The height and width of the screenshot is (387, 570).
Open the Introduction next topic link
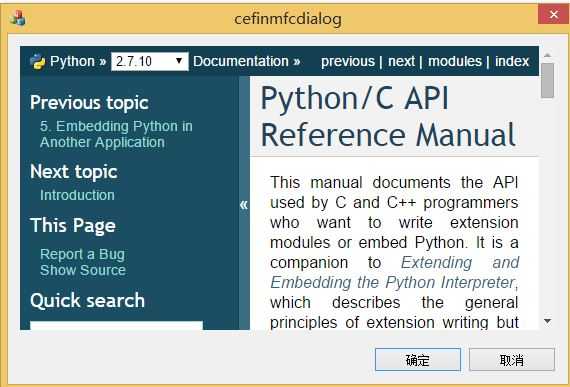77,195
